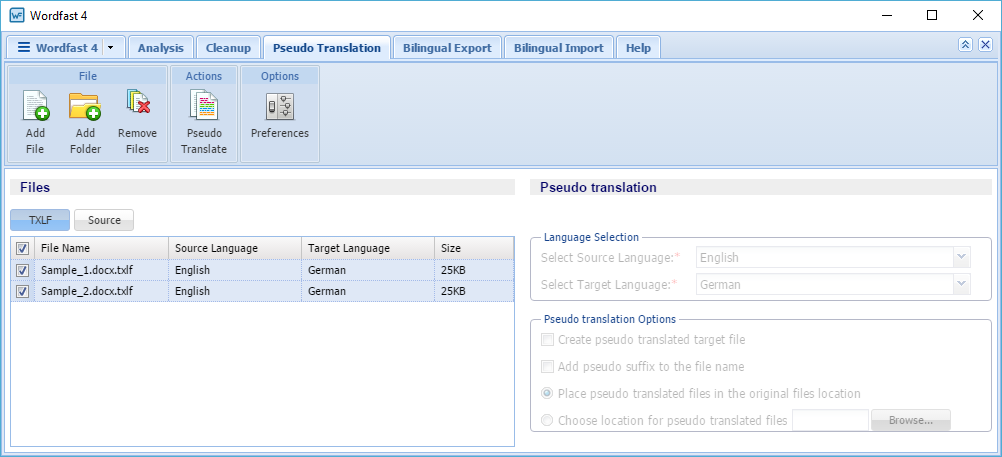Click German in the Sample_2.docx.txlf row
The width and height of the screenshot is (1002, 457).
[327, 291]
